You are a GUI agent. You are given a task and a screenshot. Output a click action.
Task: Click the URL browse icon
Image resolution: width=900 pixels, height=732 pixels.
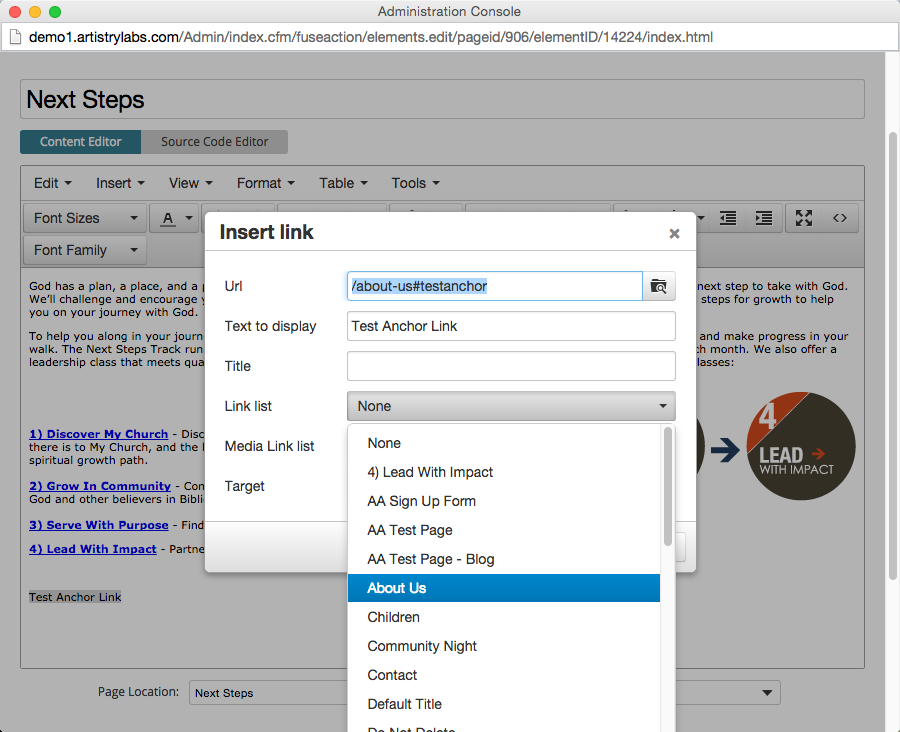point(658,286)
